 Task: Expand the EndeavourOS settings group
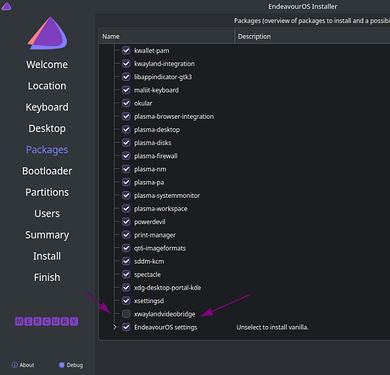[x=115, y=327]
